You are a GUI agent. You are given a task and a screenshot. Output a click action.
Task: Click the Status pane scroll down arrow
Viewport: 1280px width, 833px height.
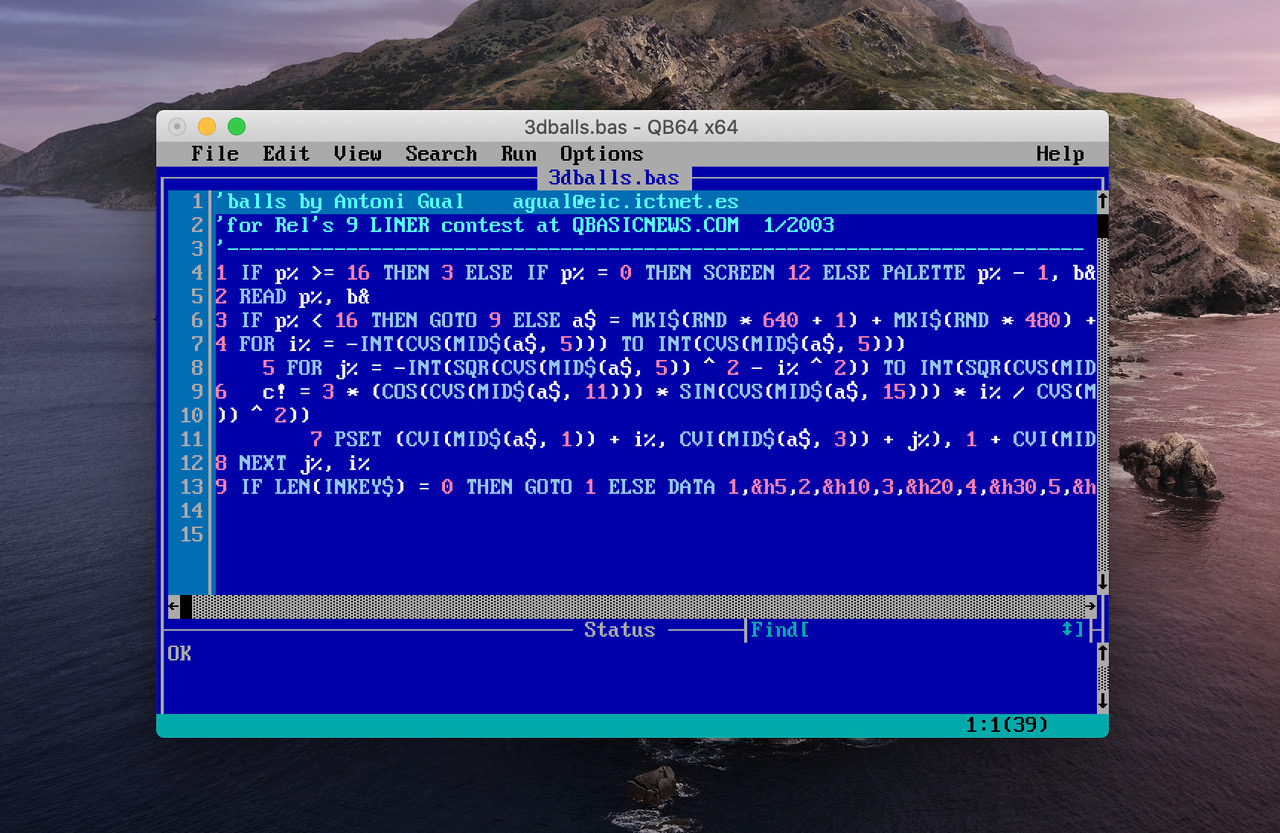pyautogui.click(x=1102, y=701)
